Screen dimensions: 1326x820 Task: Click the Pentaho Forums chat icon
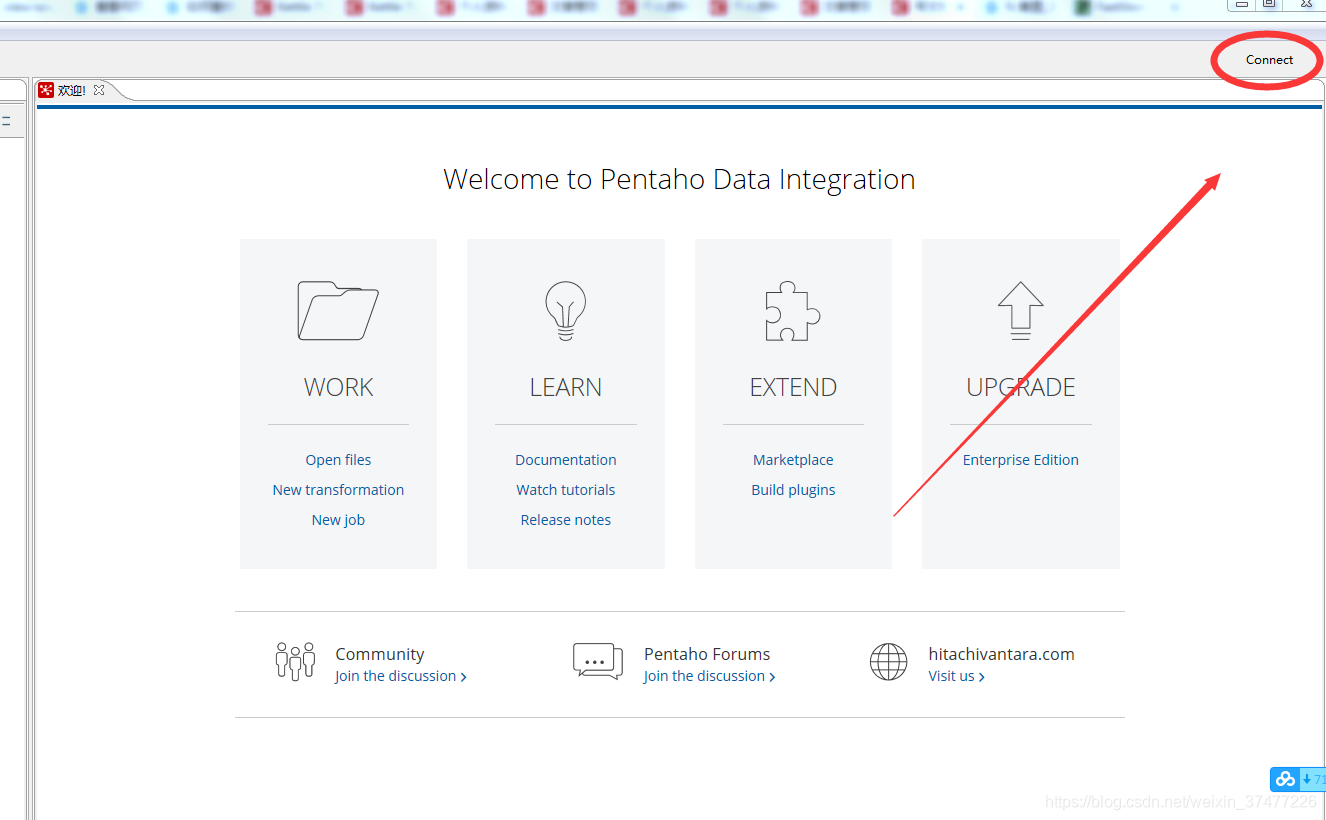[598, 662]
